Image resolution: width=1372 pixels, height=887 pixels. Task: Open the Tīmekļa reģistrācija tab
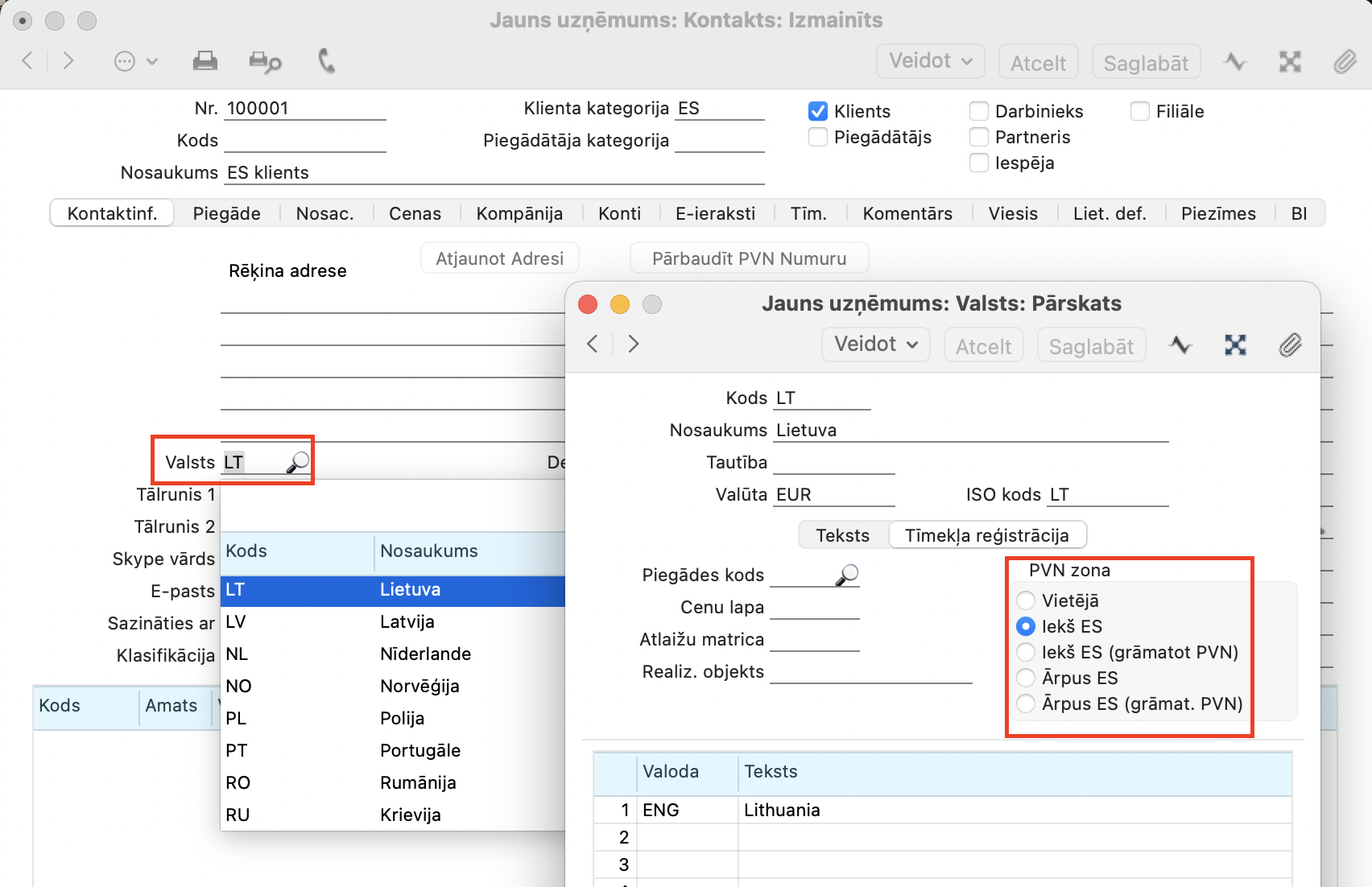point(986,535)
